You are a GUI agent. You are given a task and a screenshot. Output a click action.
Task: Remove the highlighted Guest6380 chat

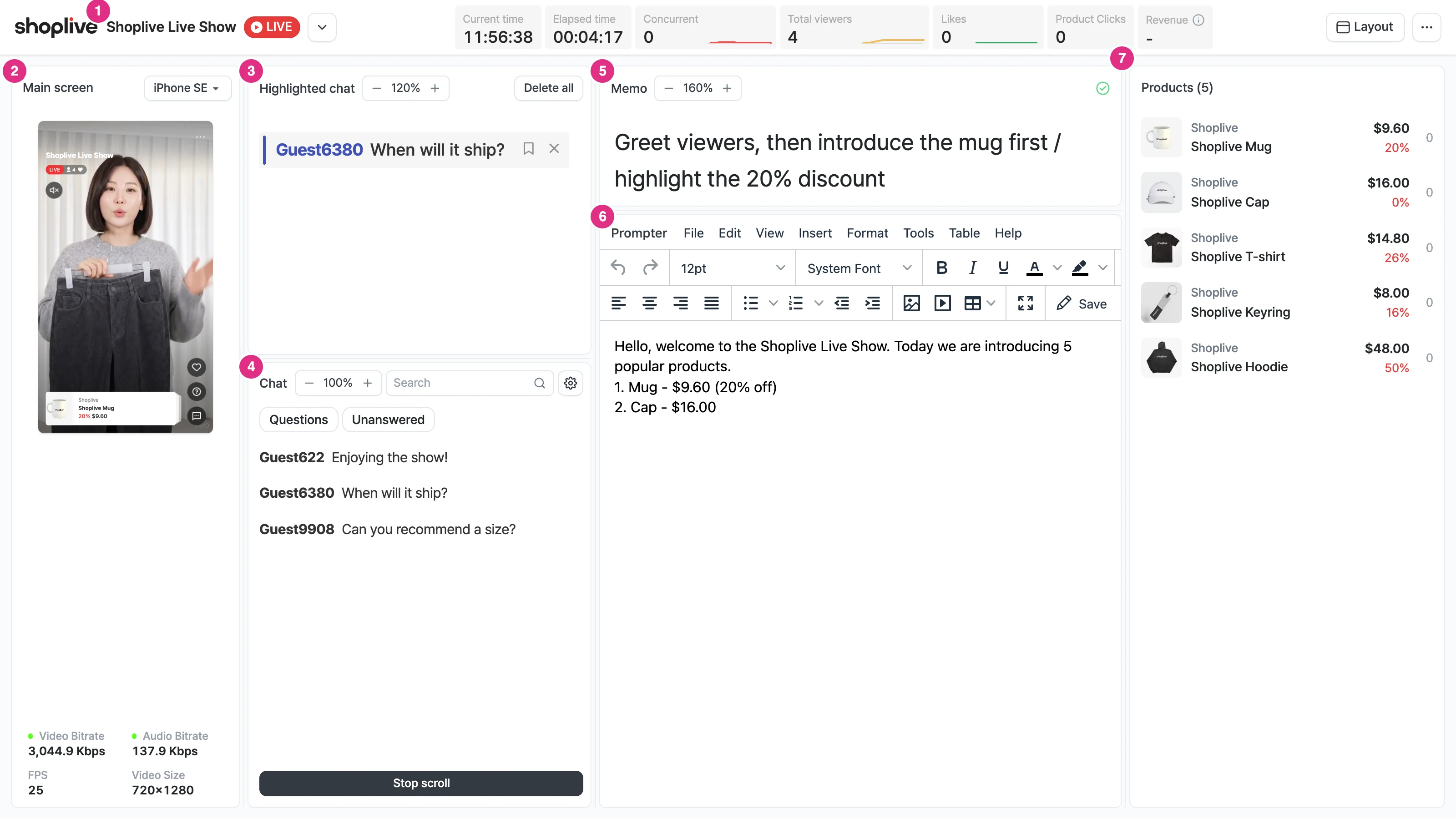pos(554,149)
